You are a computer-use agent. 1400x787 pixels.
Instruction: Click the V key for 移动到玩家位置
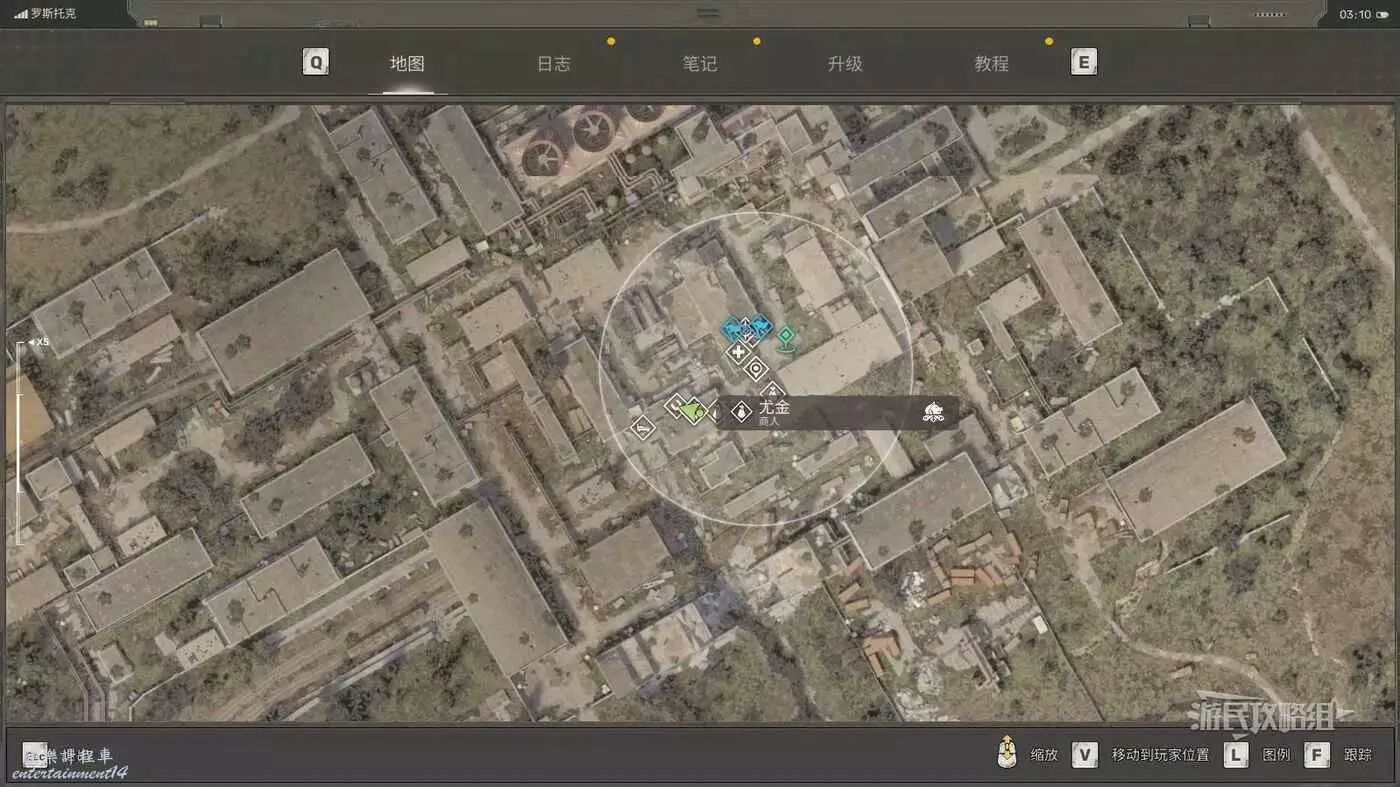coord(1085,755)
